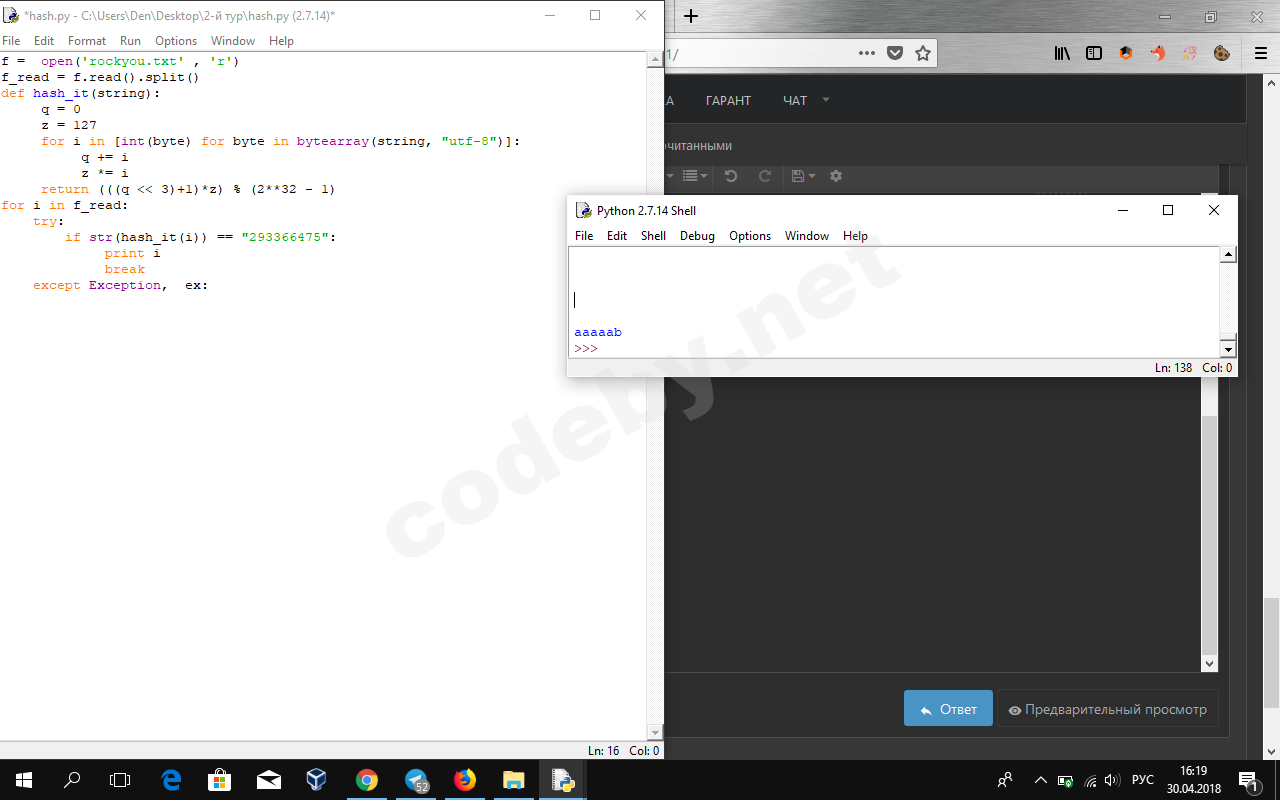Open the translation extension icon
This screenshot has width=1280, height=800.
click(x=1190, y=53)
